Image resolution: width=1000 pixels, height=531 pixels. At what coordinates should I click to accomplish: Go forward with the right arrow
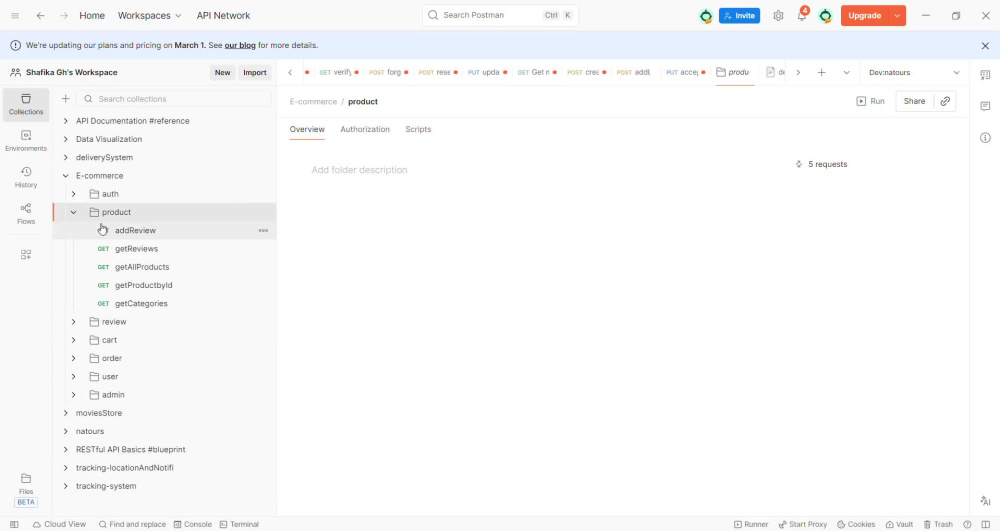click(x=64, y=15)
